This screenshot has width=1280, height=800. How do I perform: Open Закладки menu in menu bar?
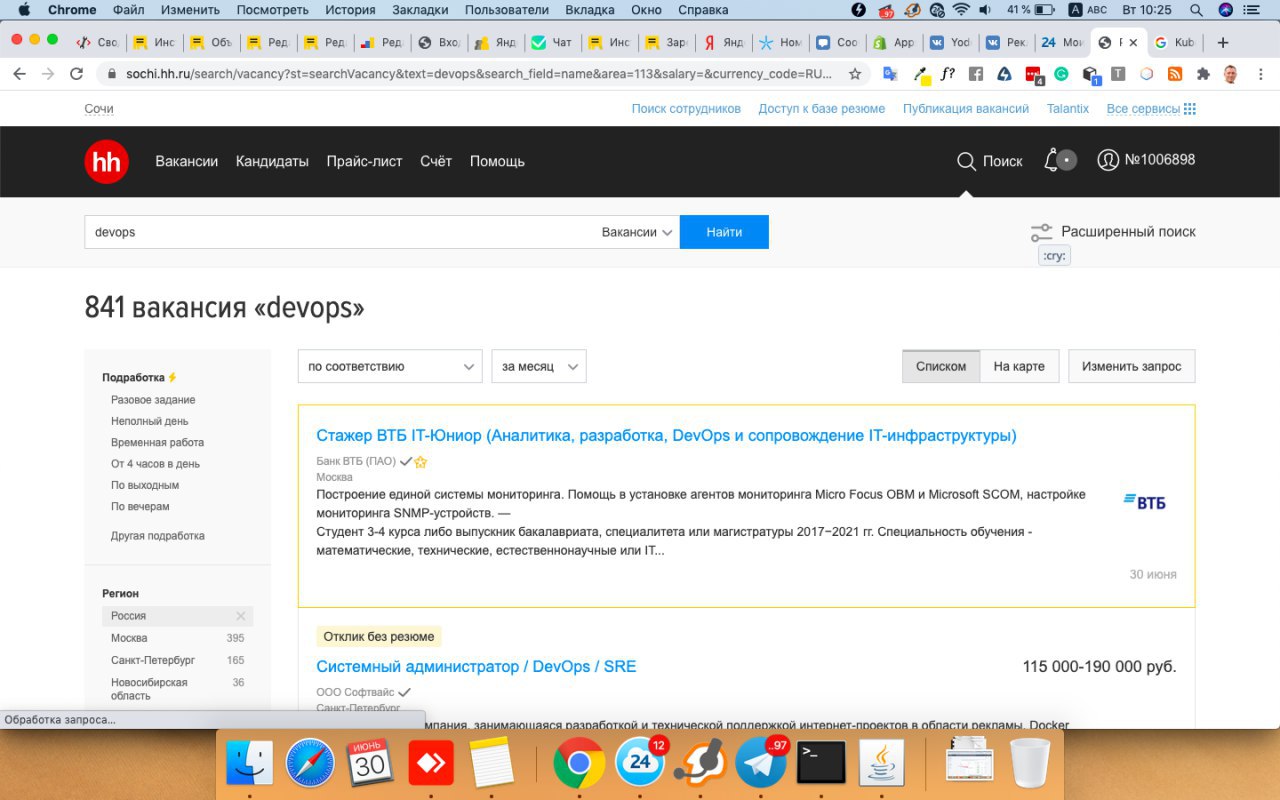[x=420, y=10]
